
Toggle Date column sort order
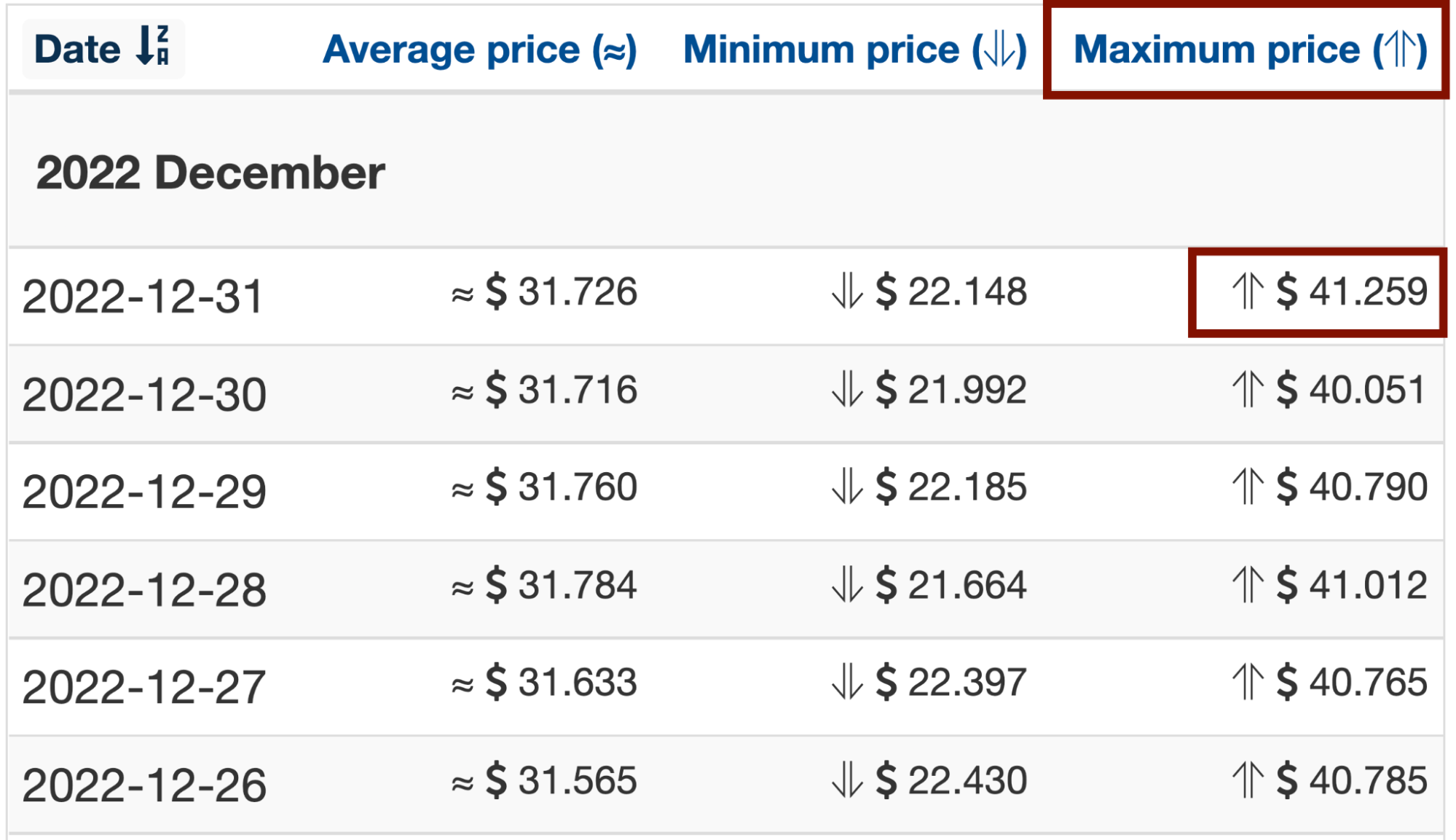coord(103,49)
